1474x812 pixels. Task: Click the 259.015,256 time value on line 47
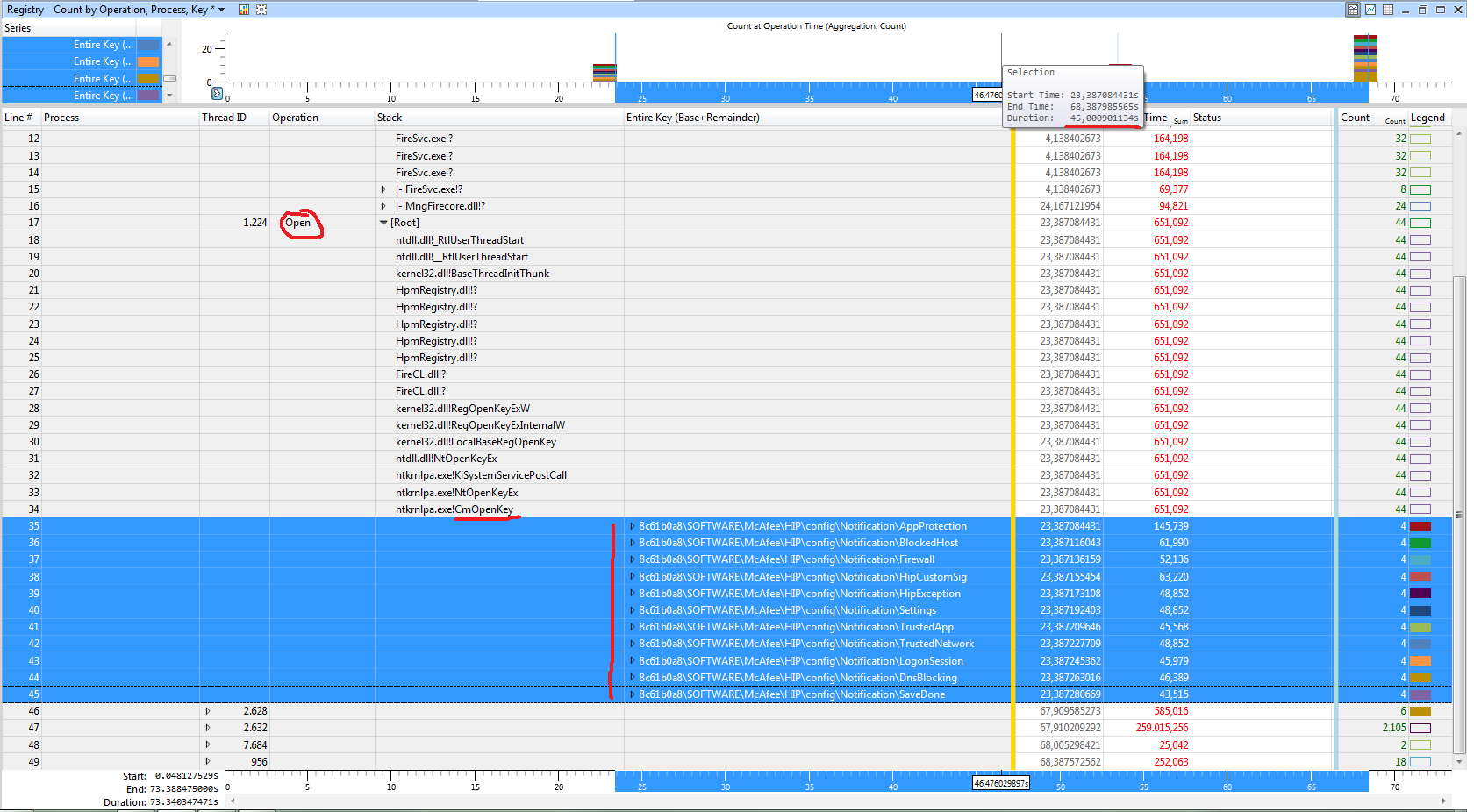tap(1162, 728)
